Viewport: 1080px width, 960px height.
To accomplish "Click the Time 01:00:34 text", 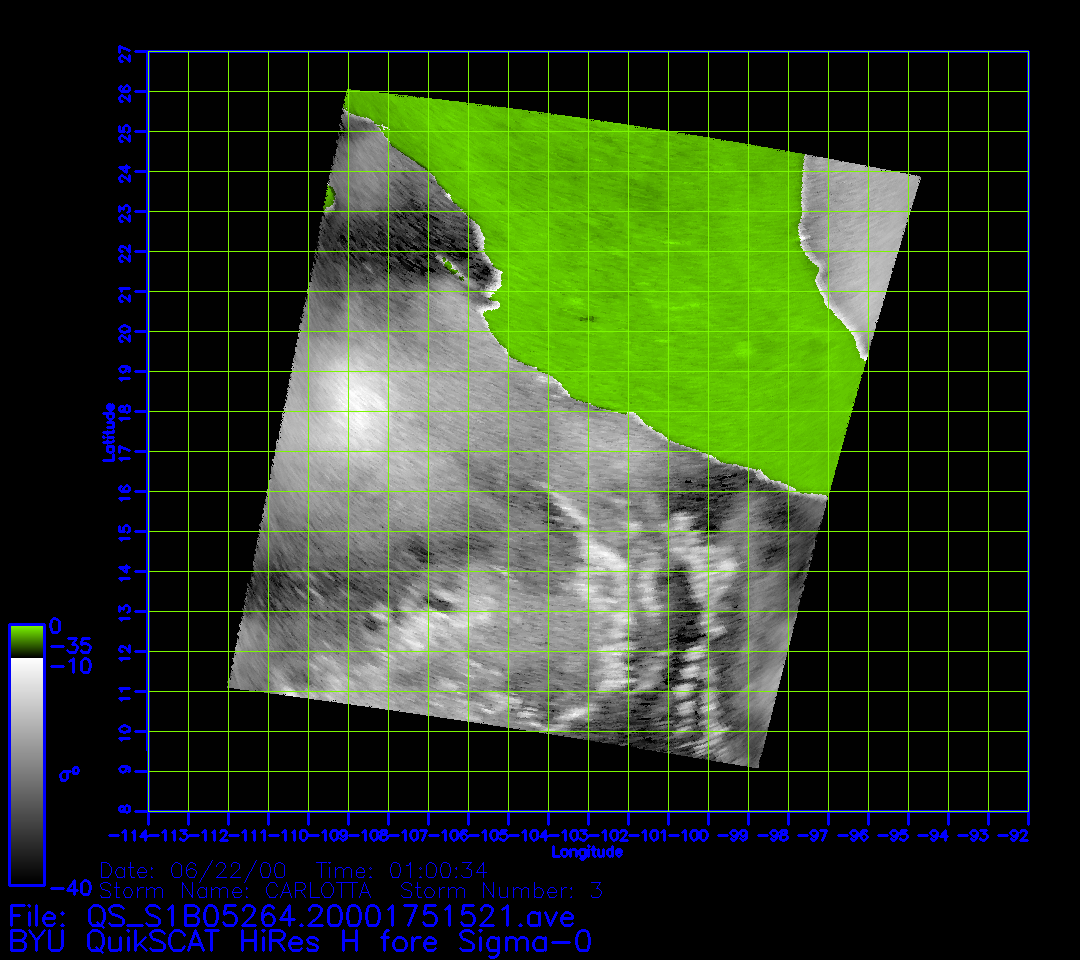I will (401, 870).
